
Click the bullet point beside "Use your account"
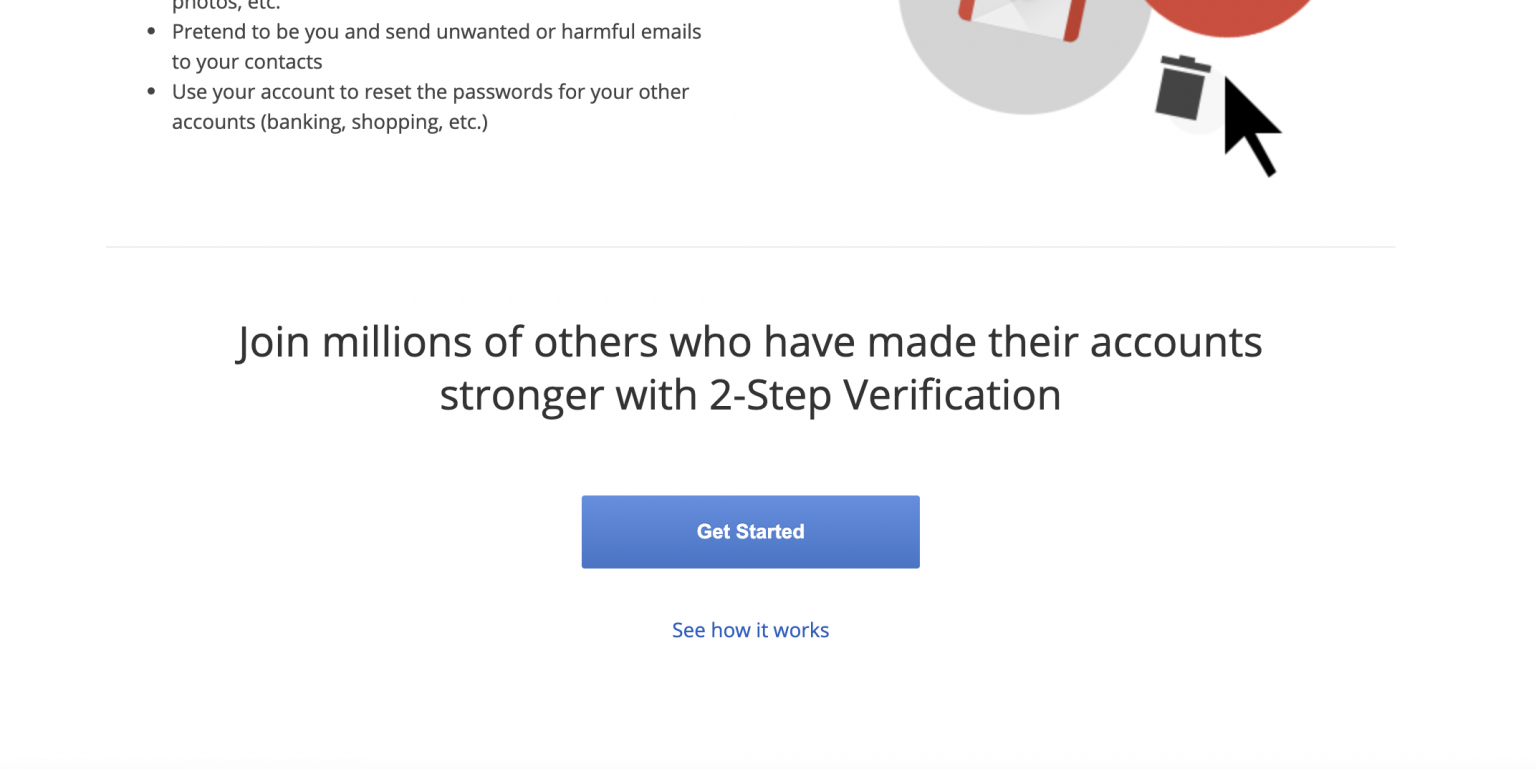click(x=152, y=91)
